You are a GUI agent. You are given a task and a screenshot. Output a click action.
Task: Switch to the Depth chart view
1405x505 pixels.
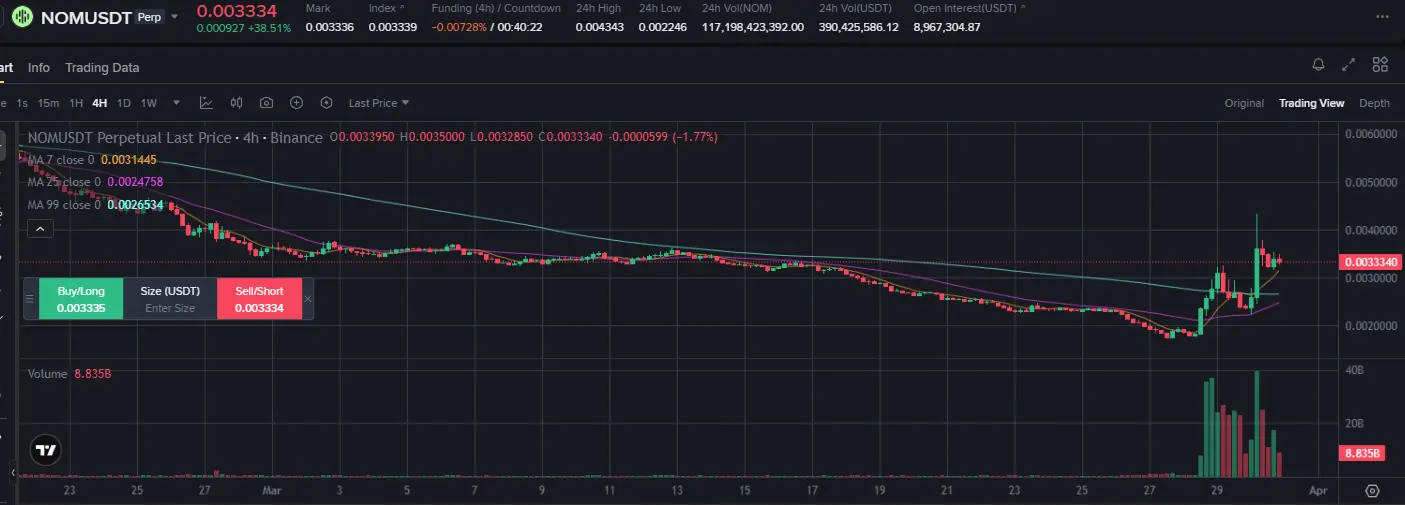click(x=1374, y=103)
